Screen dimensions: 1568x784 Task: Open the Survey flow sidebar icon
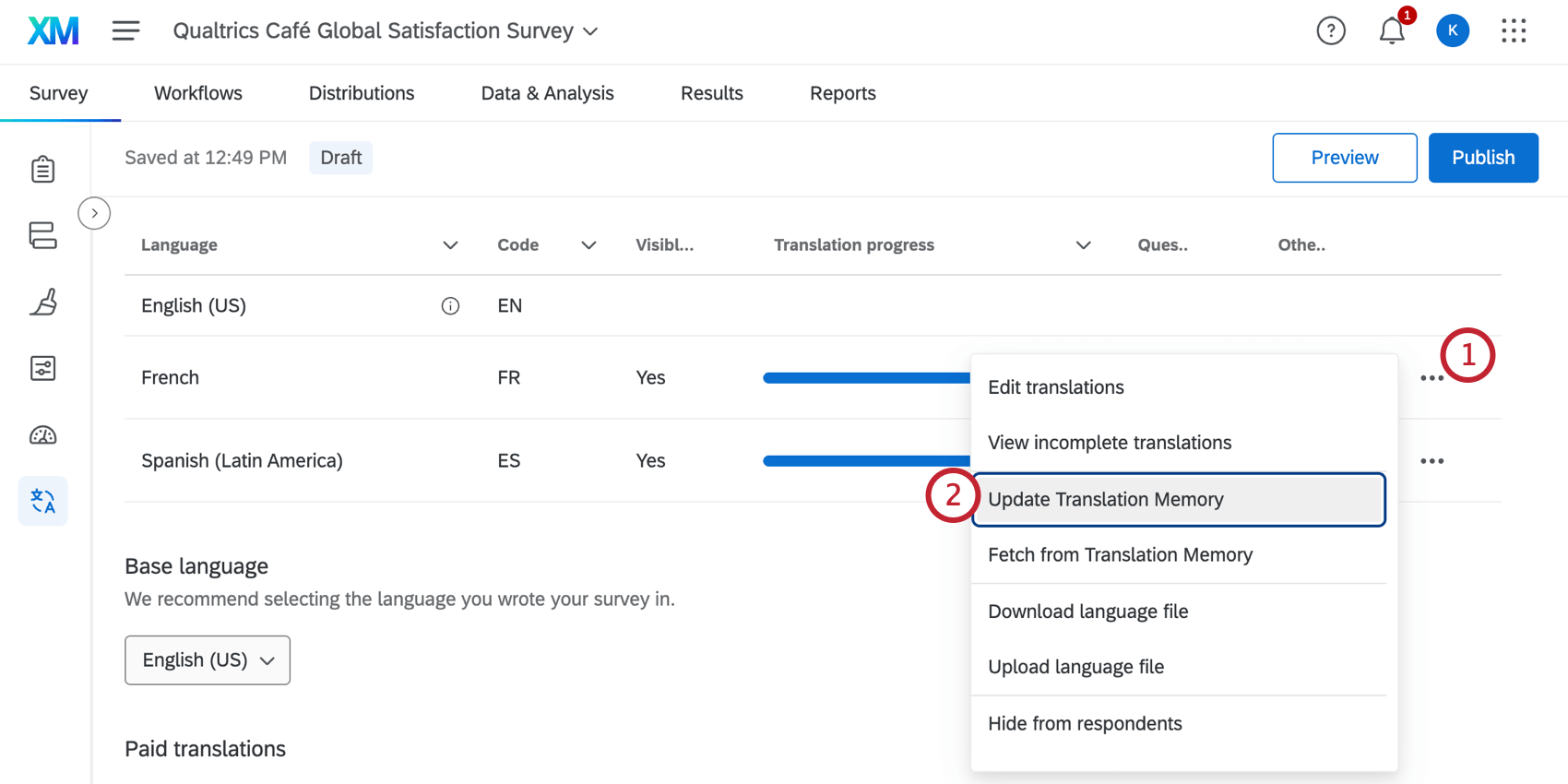pyautogui.click(x=43, y=235)
